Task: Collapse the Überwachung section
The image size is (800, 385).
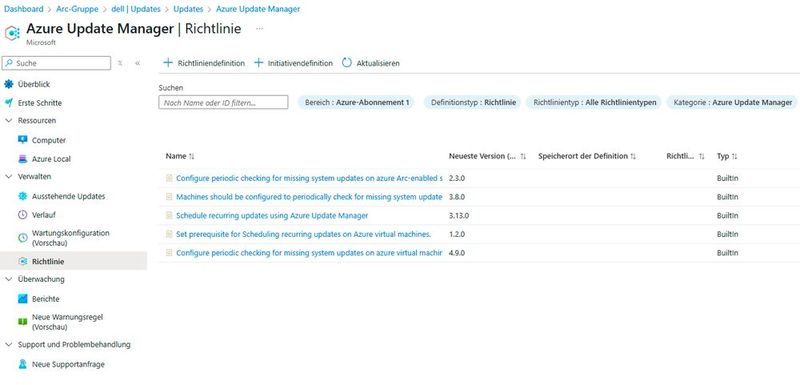Action: [9, 279]
